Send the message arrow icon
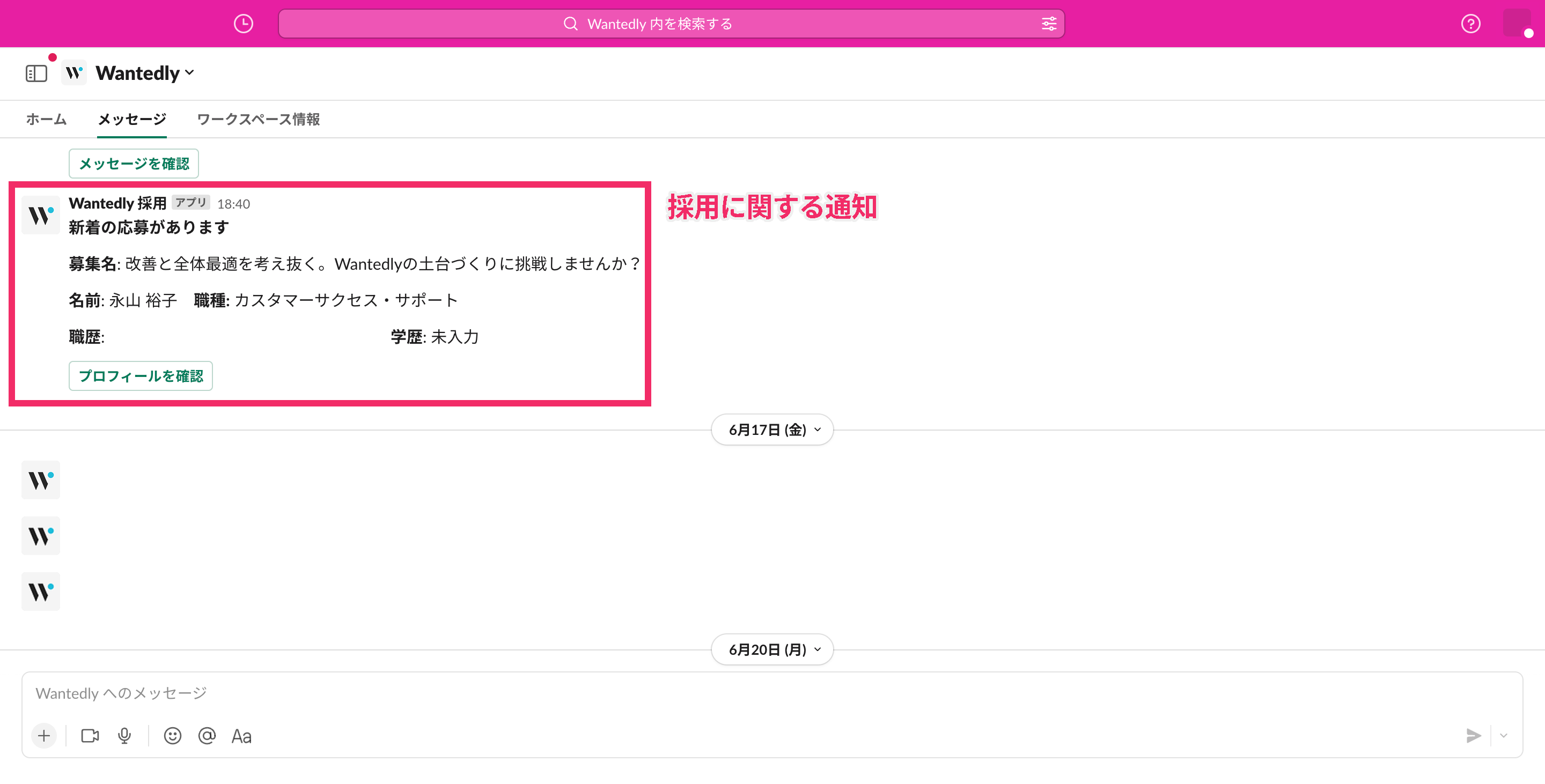Screen dimensions: 1545x784 1473,735
